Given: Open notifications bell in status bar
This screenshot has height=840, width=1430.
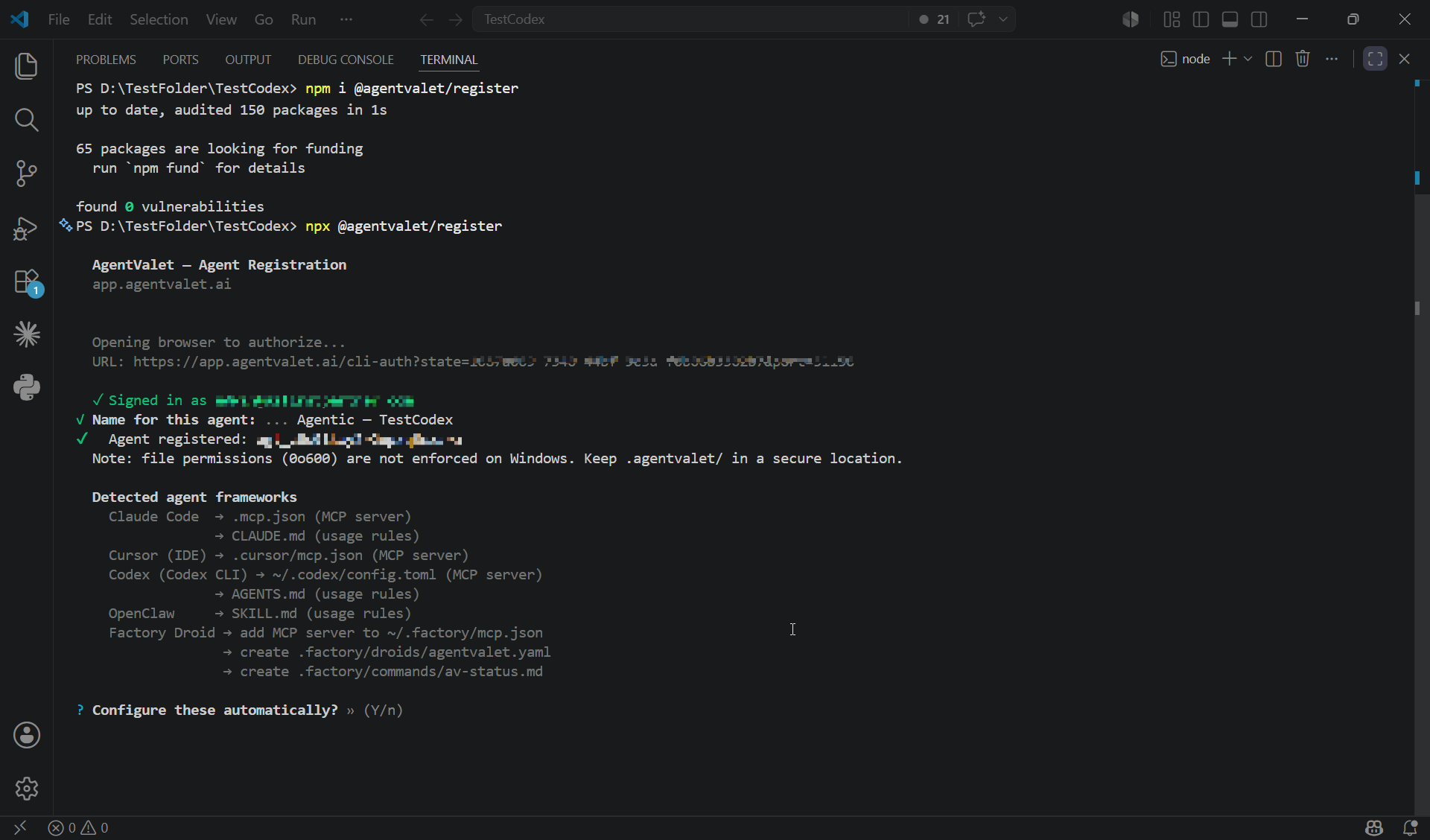Looking at the screenshot, I should [x=1410, y=827].
